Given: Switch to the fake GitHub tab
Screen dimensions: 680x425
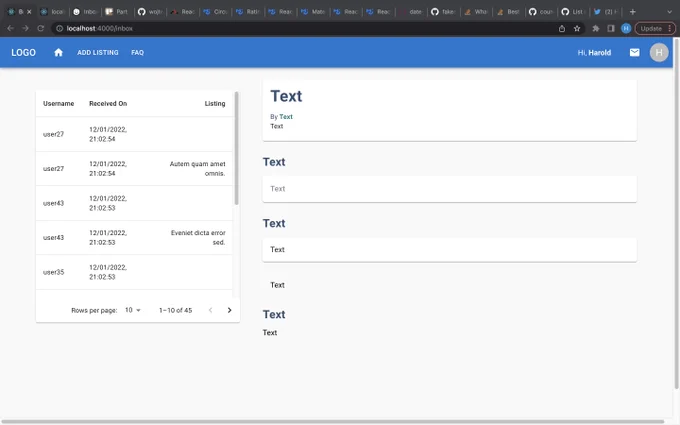Looking at the screenshot, I should pos(444,12).
